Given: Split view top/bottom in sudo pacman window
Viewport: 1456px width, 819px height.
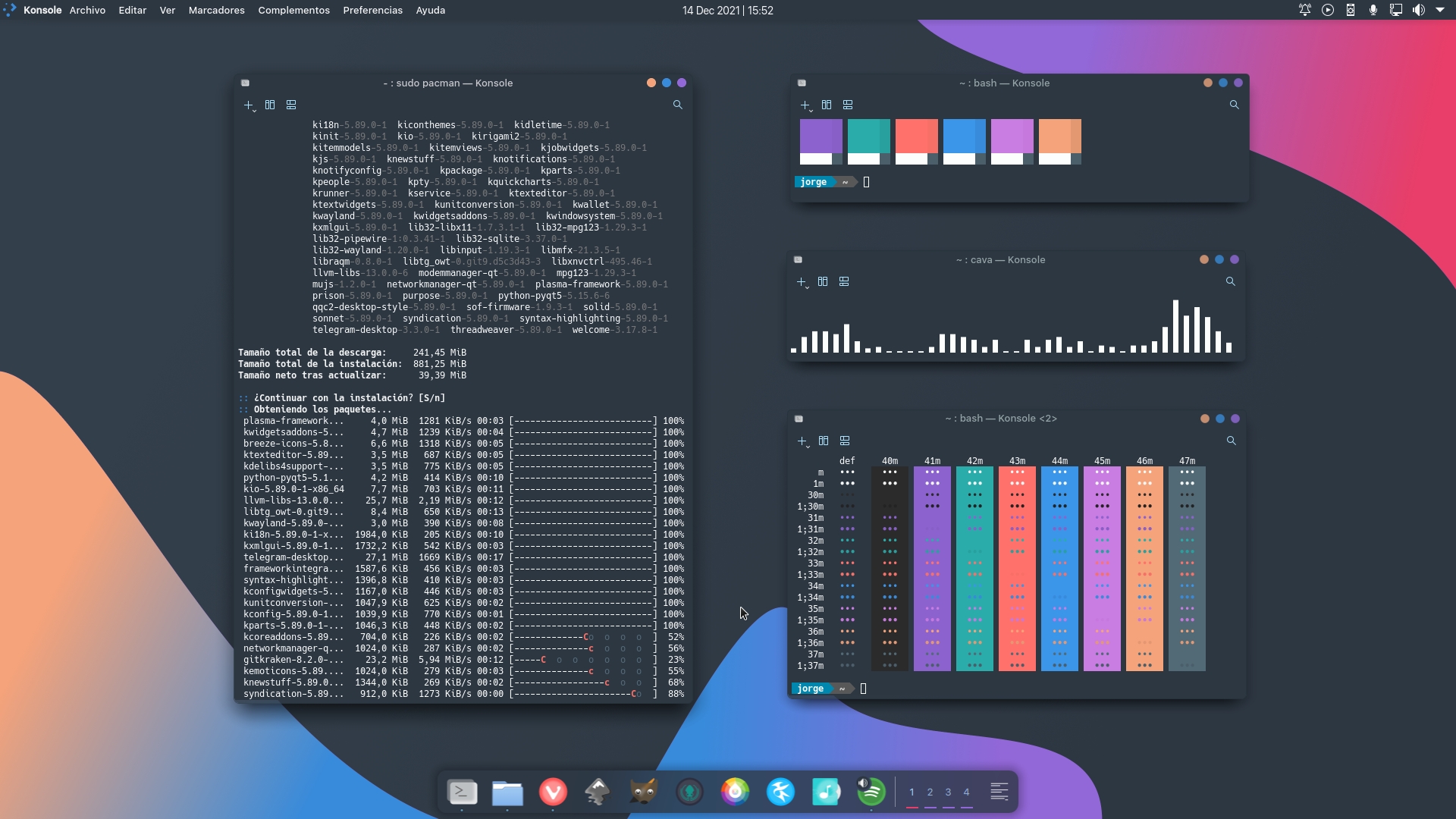Looking at the screenshot, I should [x=291, y=105].
